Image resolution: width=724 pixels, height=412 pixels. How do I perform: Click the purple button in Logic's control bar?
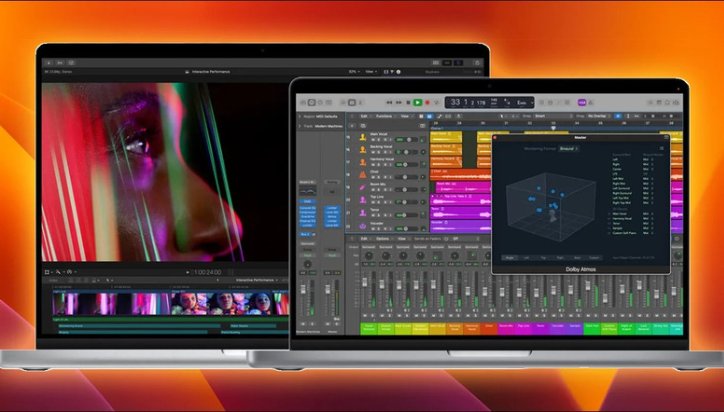(582, 103)
